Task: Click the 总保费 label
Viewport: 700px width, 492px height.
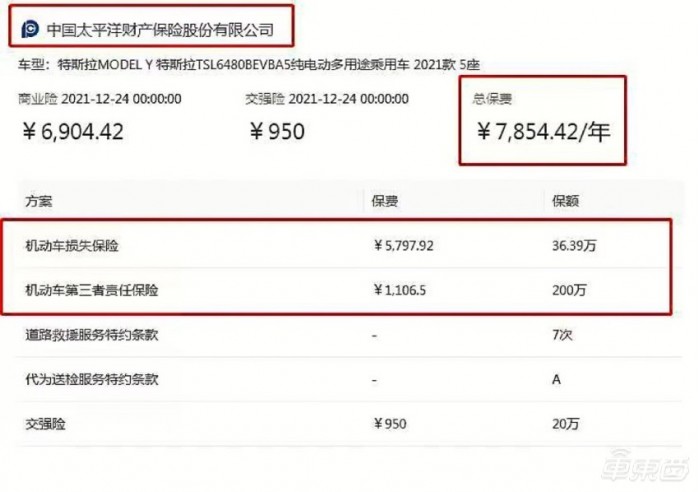Action: coord(491,99)
